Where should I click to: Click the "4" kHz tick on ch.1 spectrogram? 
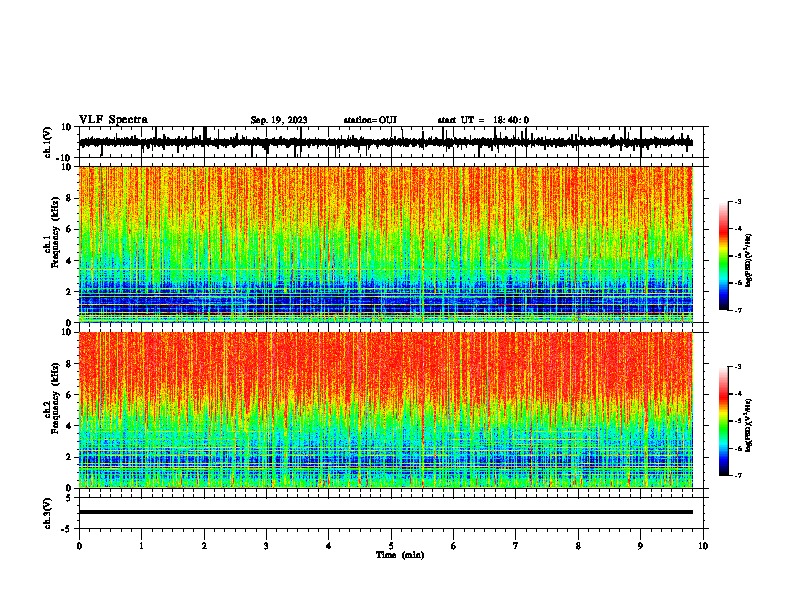[69, 261]
